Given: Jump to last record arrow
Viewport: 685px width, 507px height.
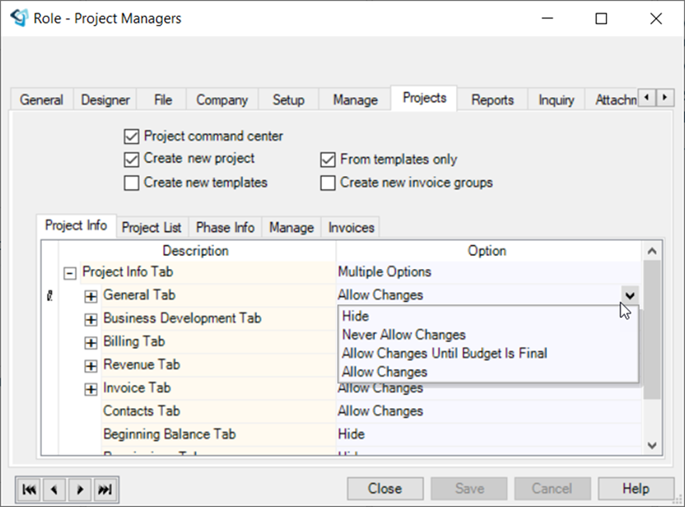Looking at the screenshot, I should pos(103,489).
